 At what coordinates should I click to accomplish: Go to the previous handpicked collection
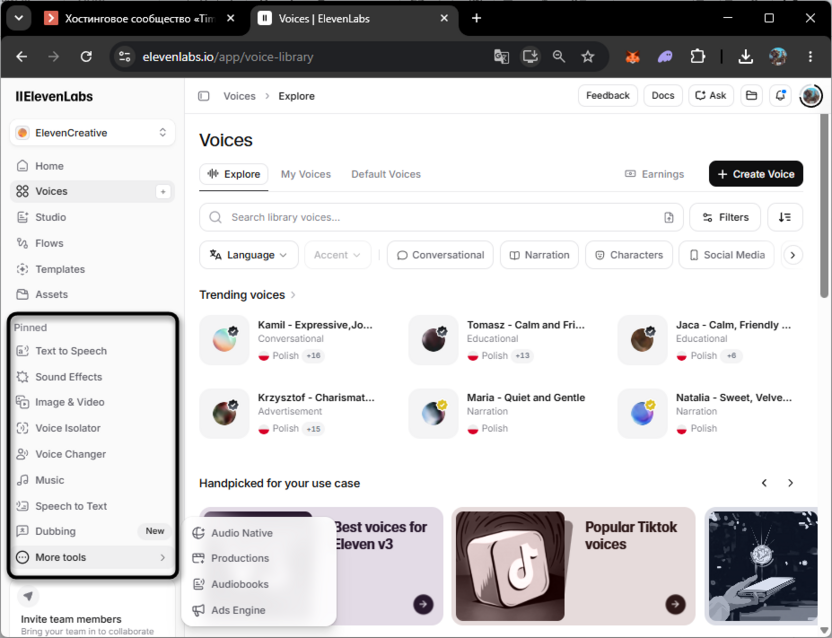click(x=764, y=483)
